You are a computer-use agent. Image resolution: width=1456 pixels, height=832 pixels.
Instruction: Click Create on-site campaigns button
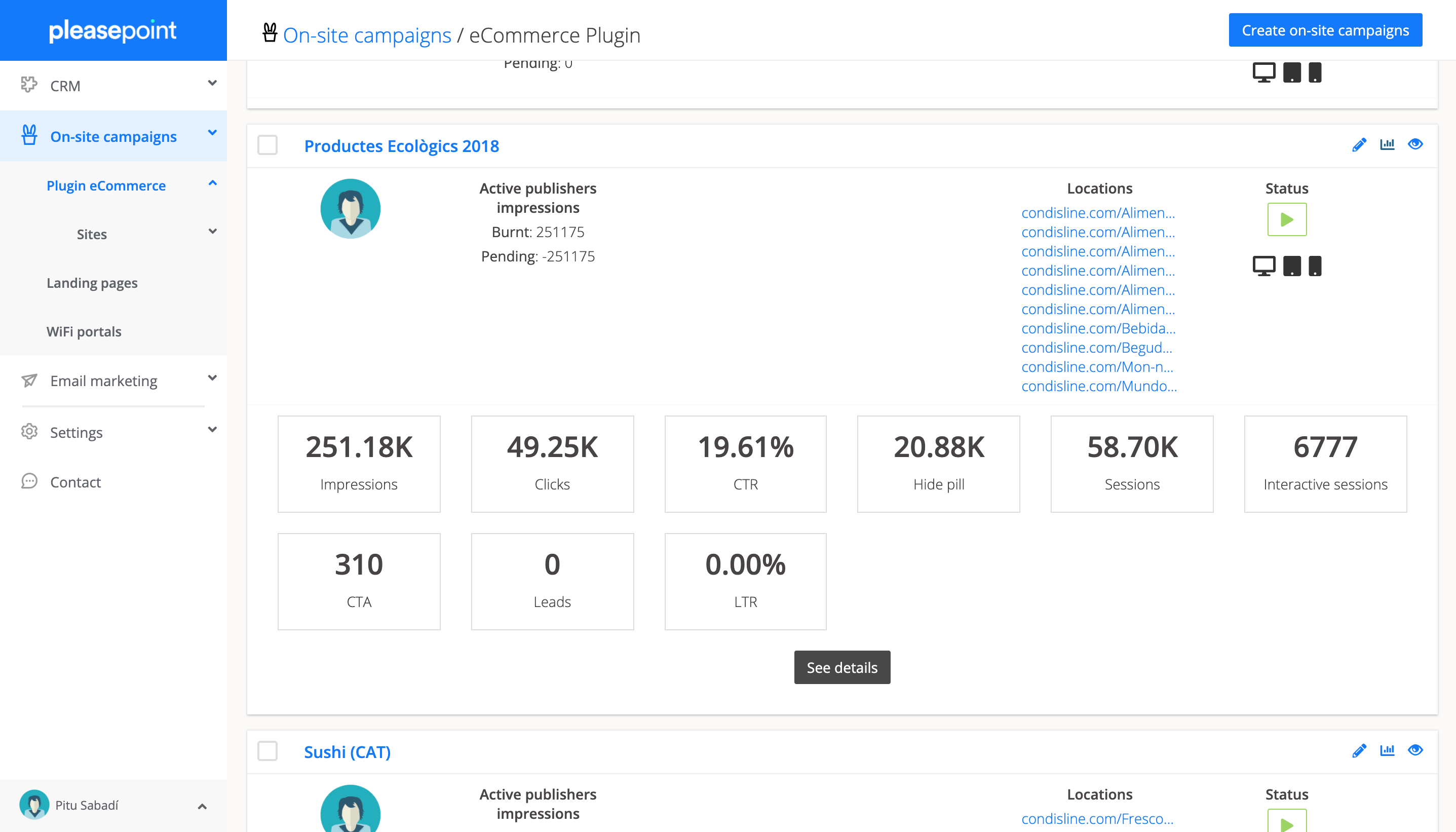coord(1325,30)
